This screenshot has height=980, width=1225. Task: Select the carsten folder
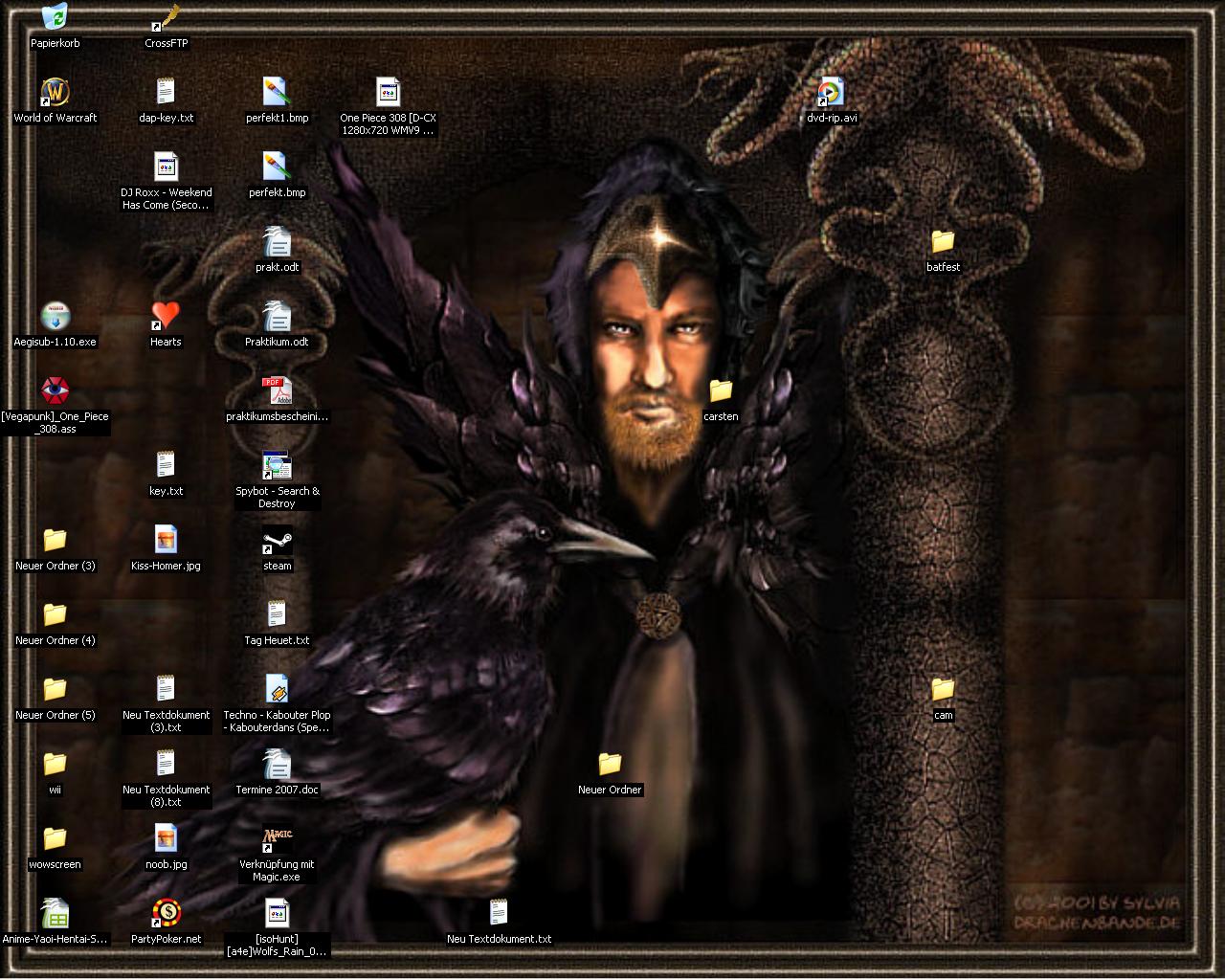click(721, 391)
